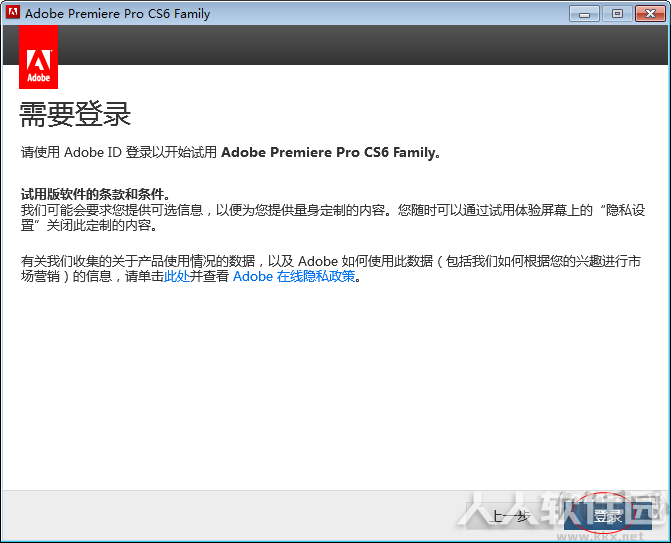Minimize the Premiere Pro CS6 installer window
Viewport: 671px width, 543px height.
pos(584,14)
